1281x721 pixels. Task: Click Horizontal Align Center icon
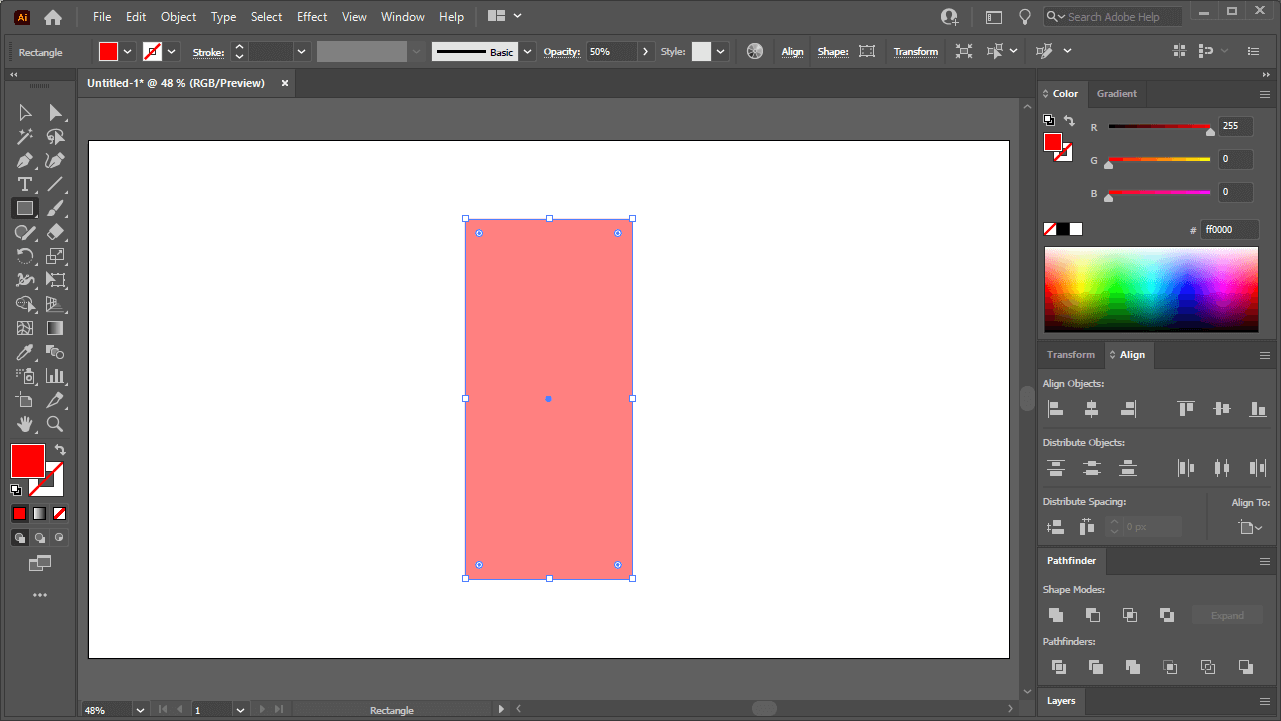(1092, 408)
